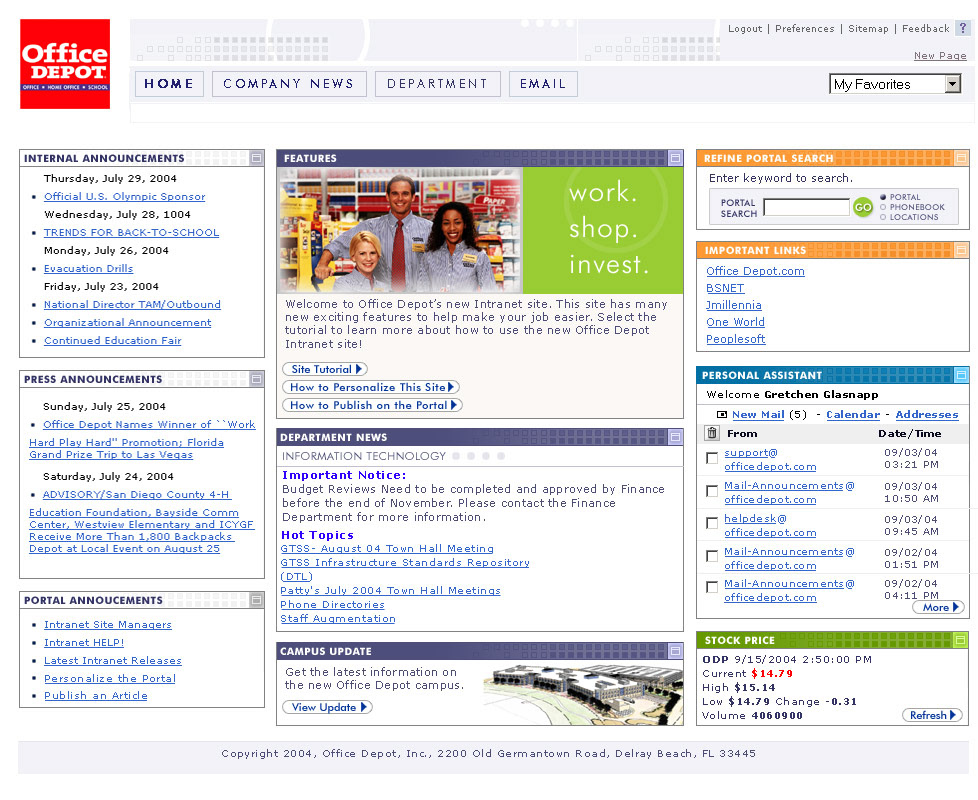Minimize the Stock Price panel icon
Image resolution: width=978 pixels, height=800 pixels.
click(961, 640)
